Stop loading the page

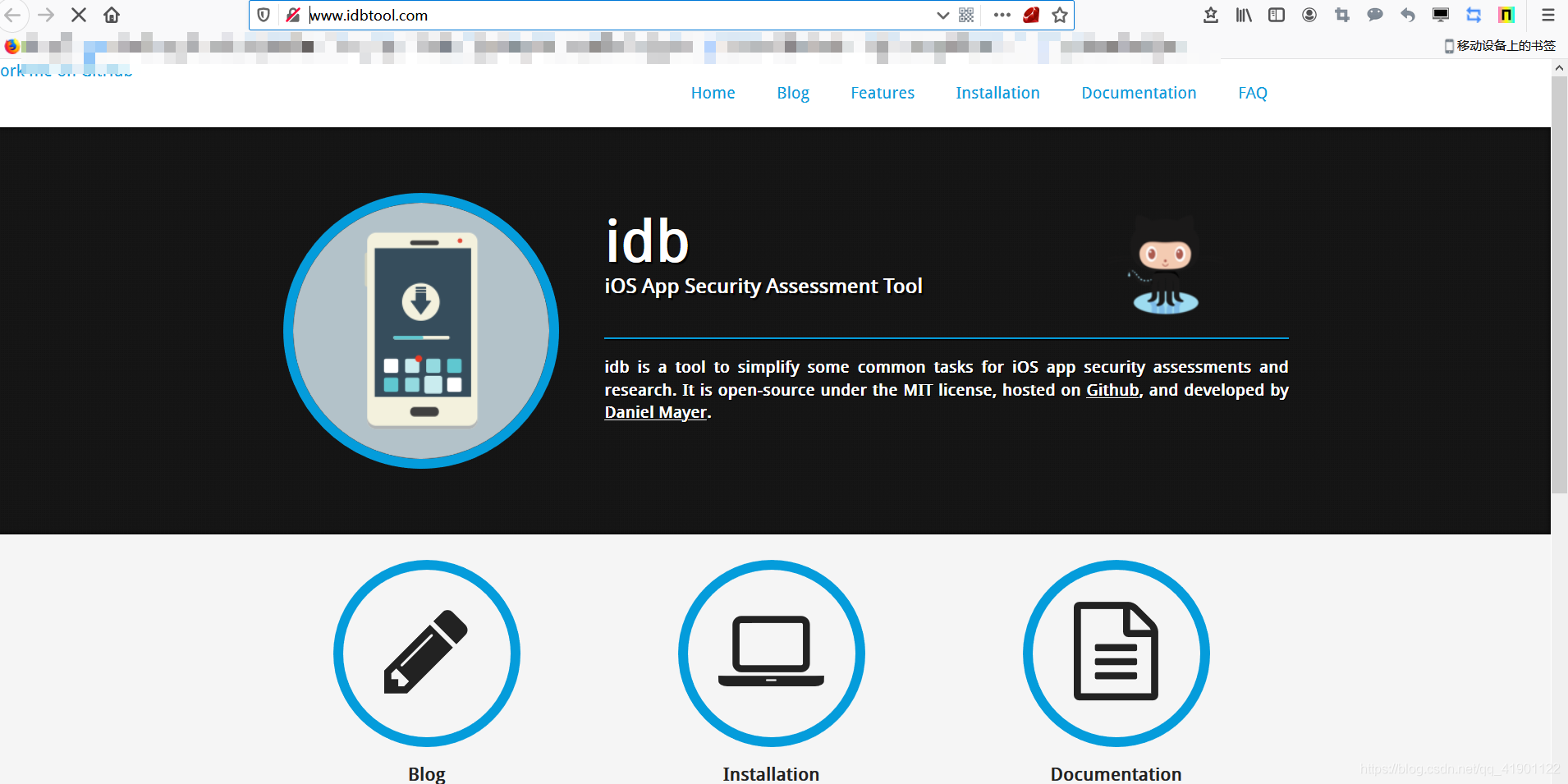click(79, 15)
